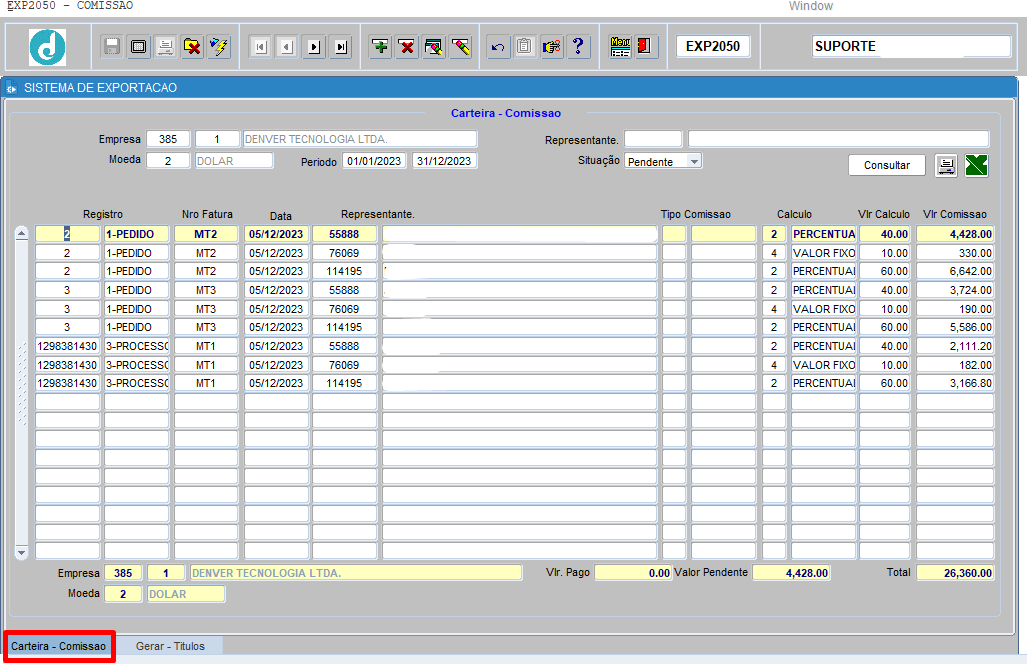
Task: Click the Representante code filter field
Action: [653, 139]
